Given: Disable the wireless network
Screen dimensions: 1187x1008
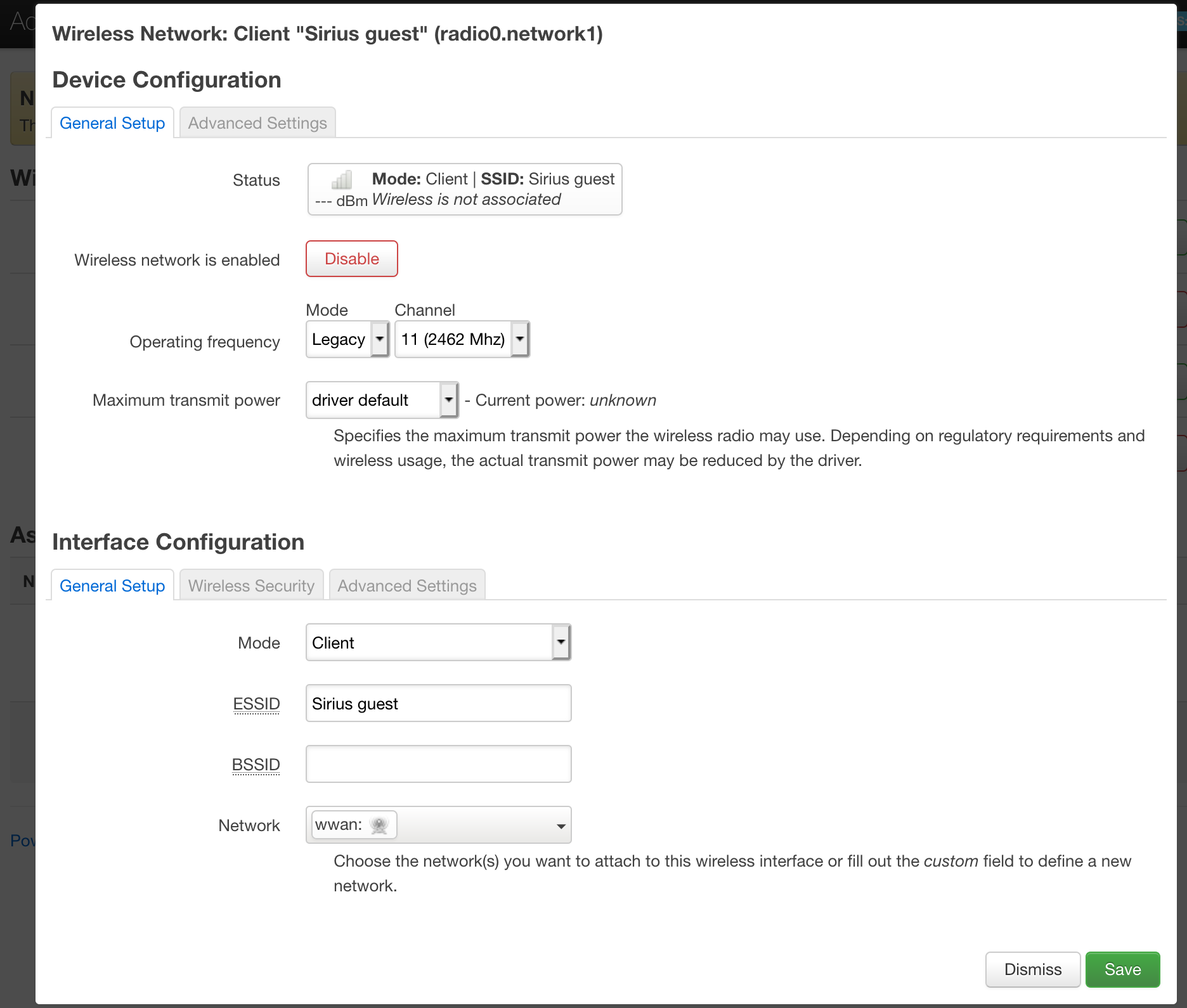Looking at the screenshot, I should click(x=352, y=259).
